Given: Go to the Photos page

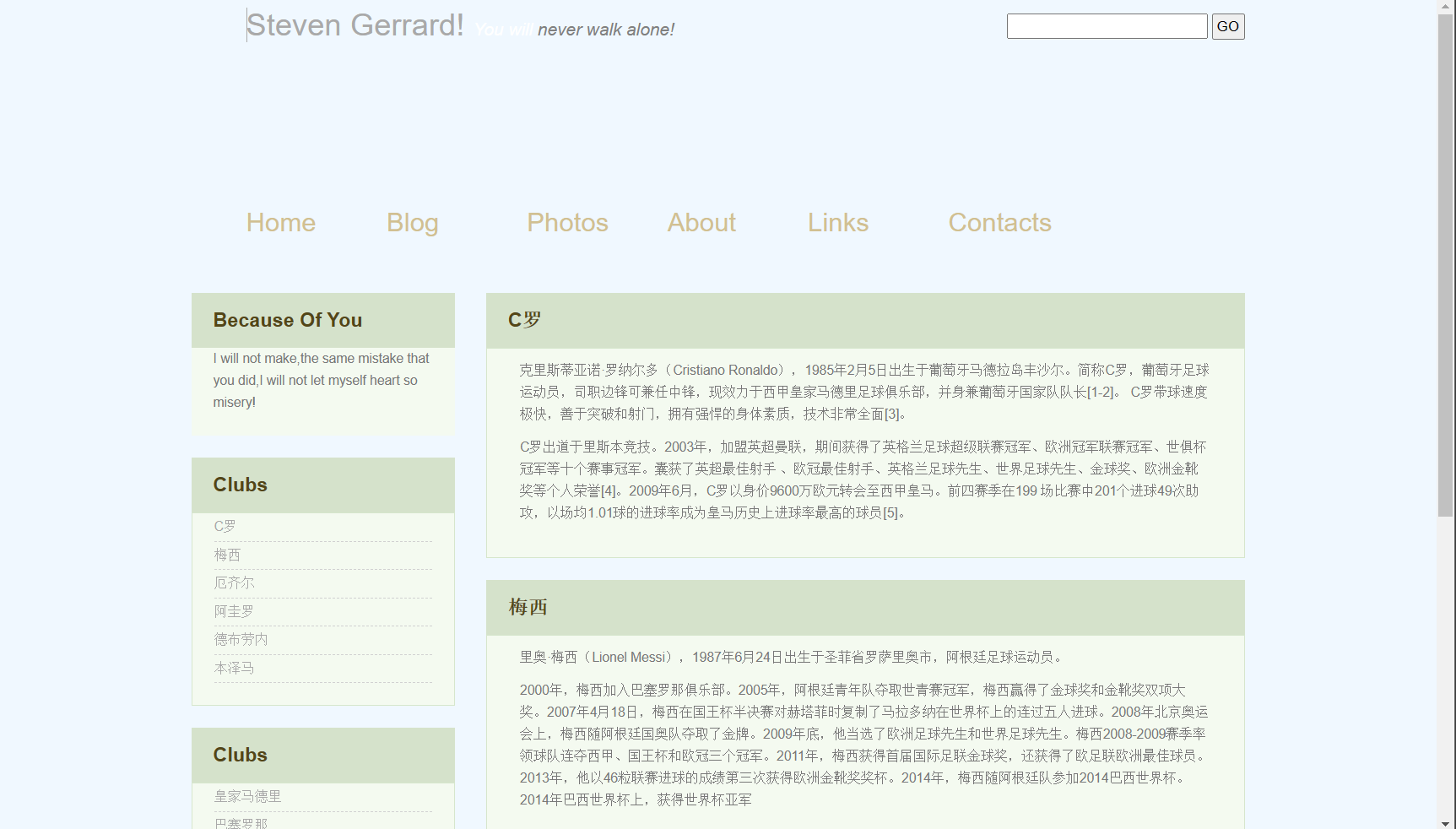Looking at the screenshot, I should pyautogui.click(x=567, y=222).
